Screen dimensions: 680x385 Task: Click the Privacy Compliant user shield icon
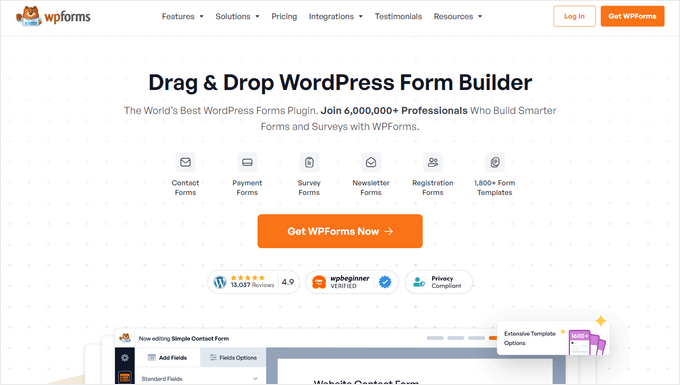pos(419,282)
